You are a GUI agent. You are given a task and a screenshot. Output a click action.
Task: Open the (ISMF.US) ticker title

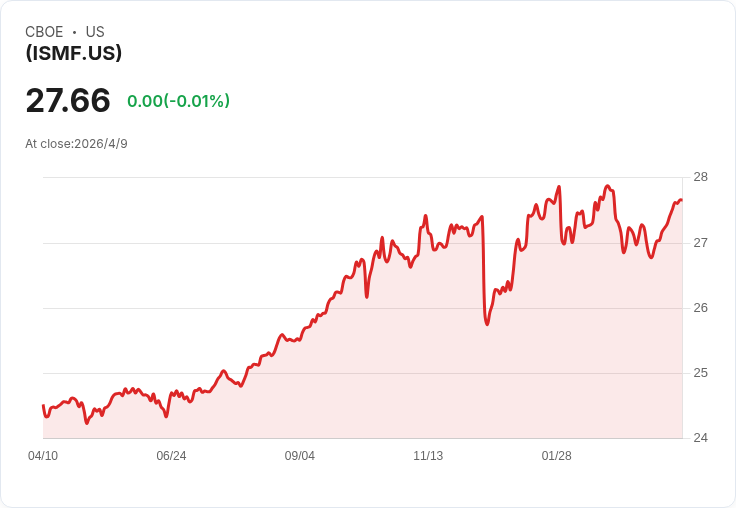click(74, 53)
